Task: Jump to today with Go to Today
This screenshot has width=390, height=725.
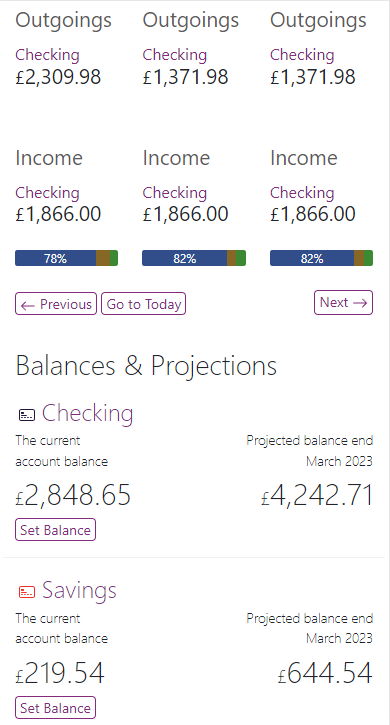Action: click(143, 304)
